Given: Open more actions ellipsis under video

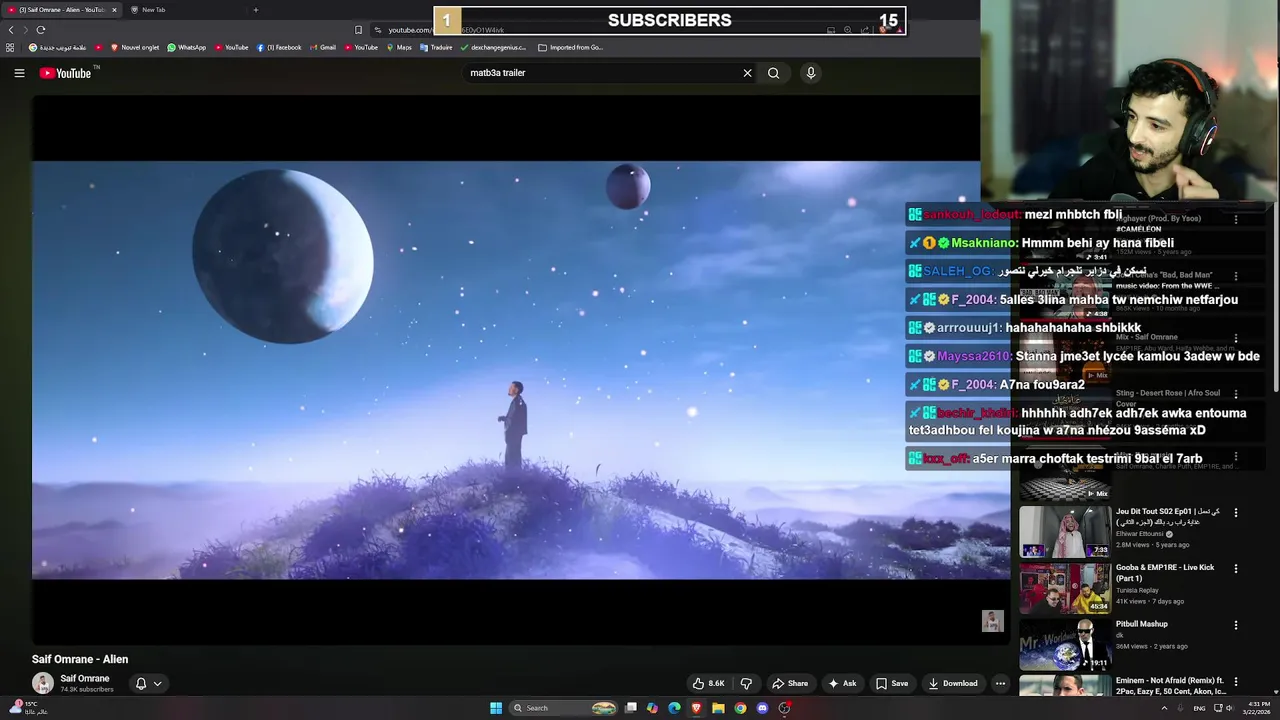Looking at the screenshot, I should tap(1000, 684).
